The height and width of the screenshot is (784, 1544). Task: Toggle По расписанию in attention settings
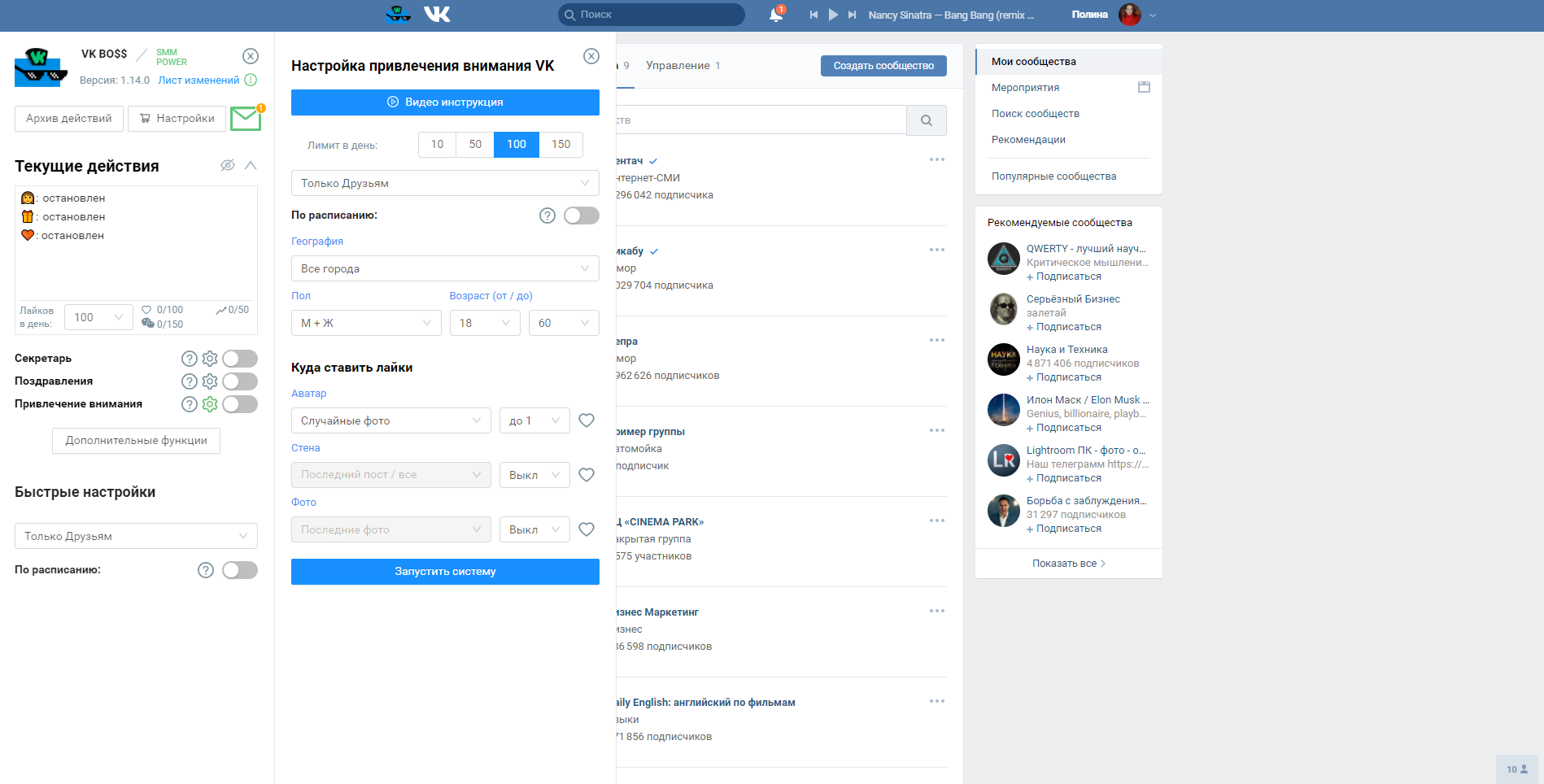click(x=582, y=216)
